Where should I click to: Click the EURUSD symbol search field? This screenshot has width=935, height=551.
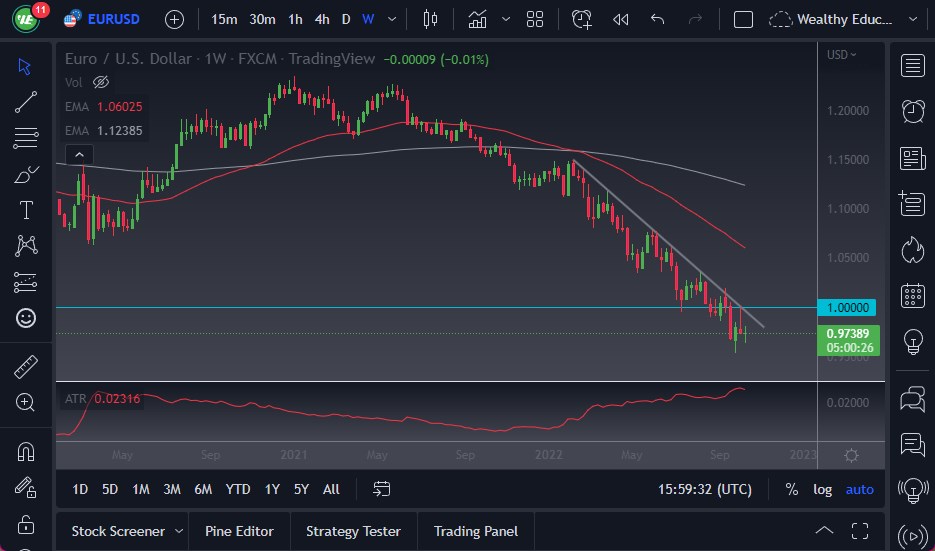tap(112, 19)
